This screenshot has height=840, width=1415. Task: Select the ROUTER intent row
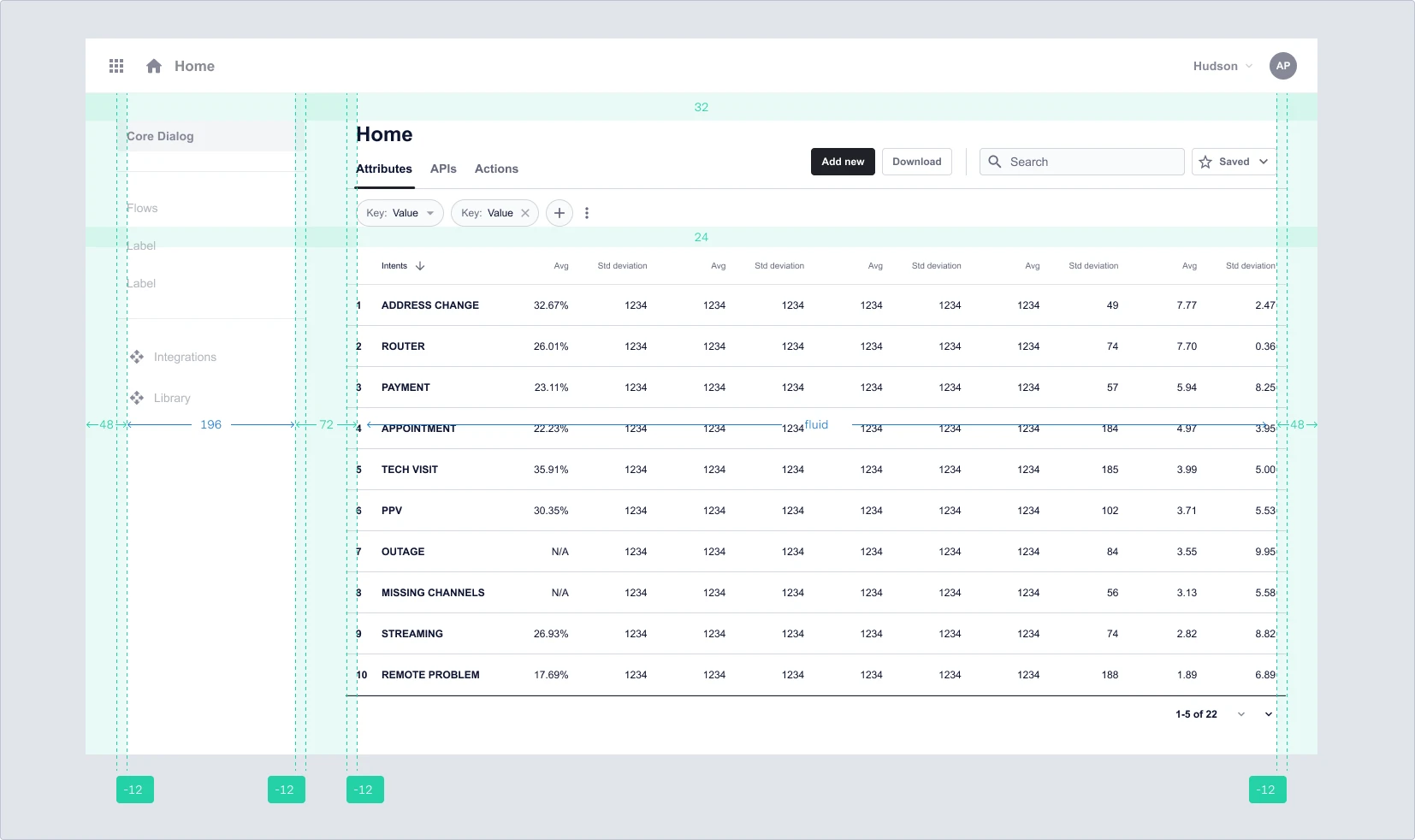(816, 346)
